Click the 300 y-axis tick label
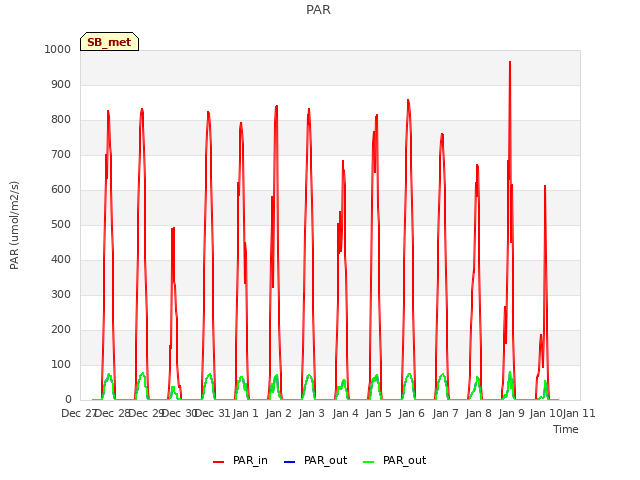This screenshot has width=640, height=480. click(61, 295)
